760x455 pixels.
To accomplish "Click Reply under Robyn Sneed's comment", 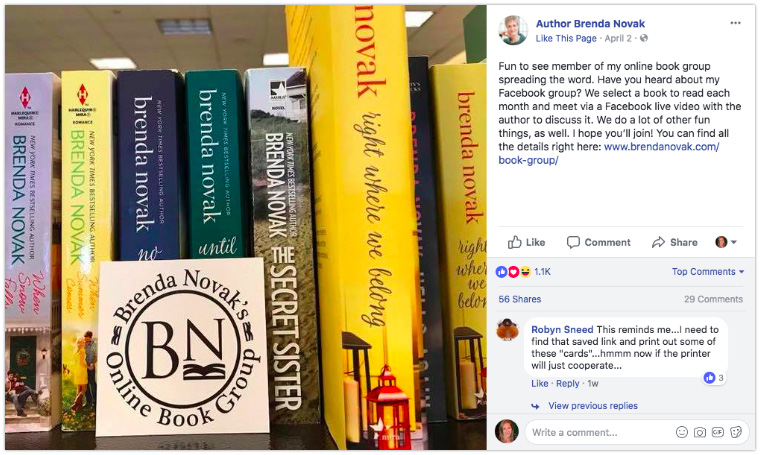I will click(567, 383).
